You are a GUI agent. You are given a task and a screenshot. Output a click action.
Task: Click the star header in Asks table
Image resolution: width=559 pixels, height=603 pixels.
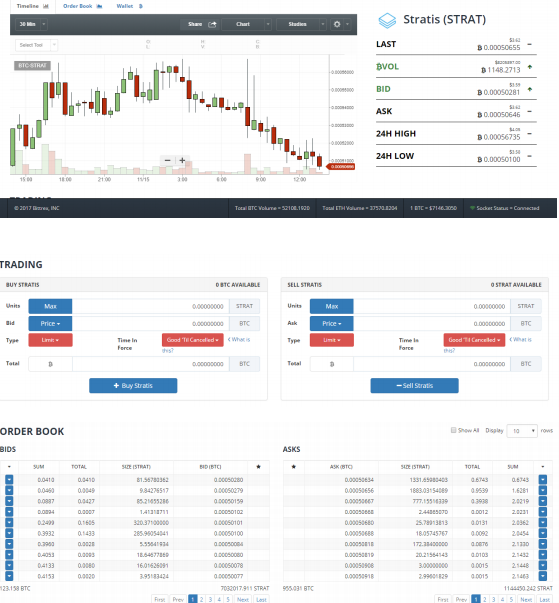pos(294,466)
